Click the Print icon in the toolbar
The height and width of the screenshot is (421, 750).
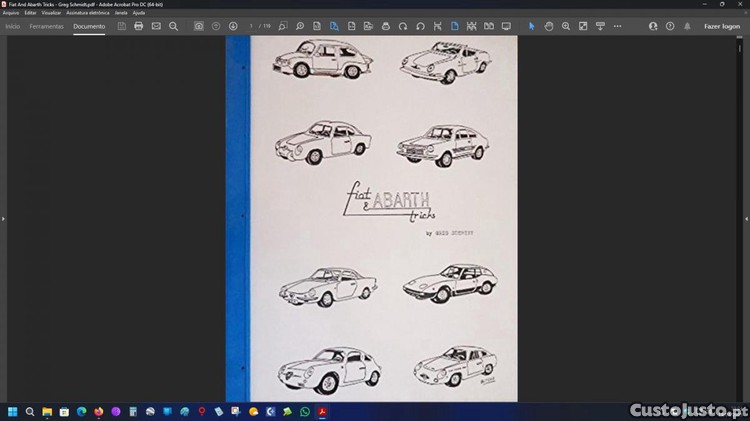[x=139, y=26]
